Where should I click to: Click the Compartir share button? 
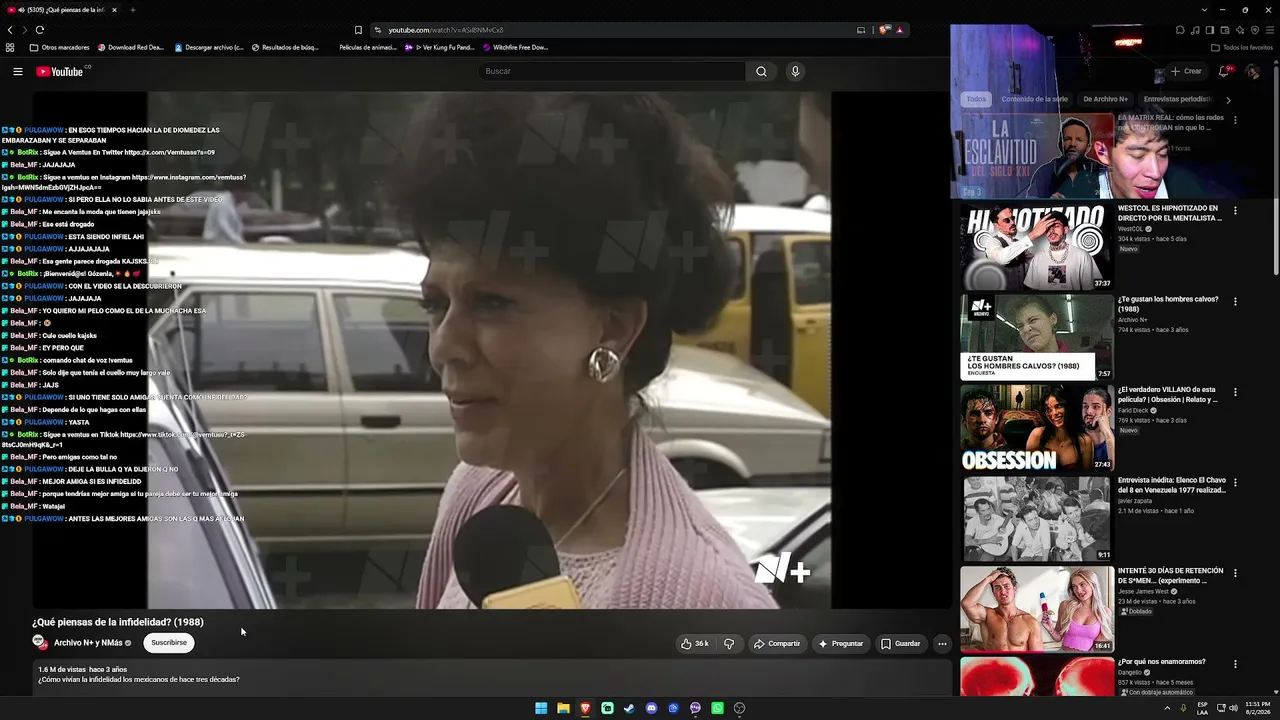(x=777, y=644)
